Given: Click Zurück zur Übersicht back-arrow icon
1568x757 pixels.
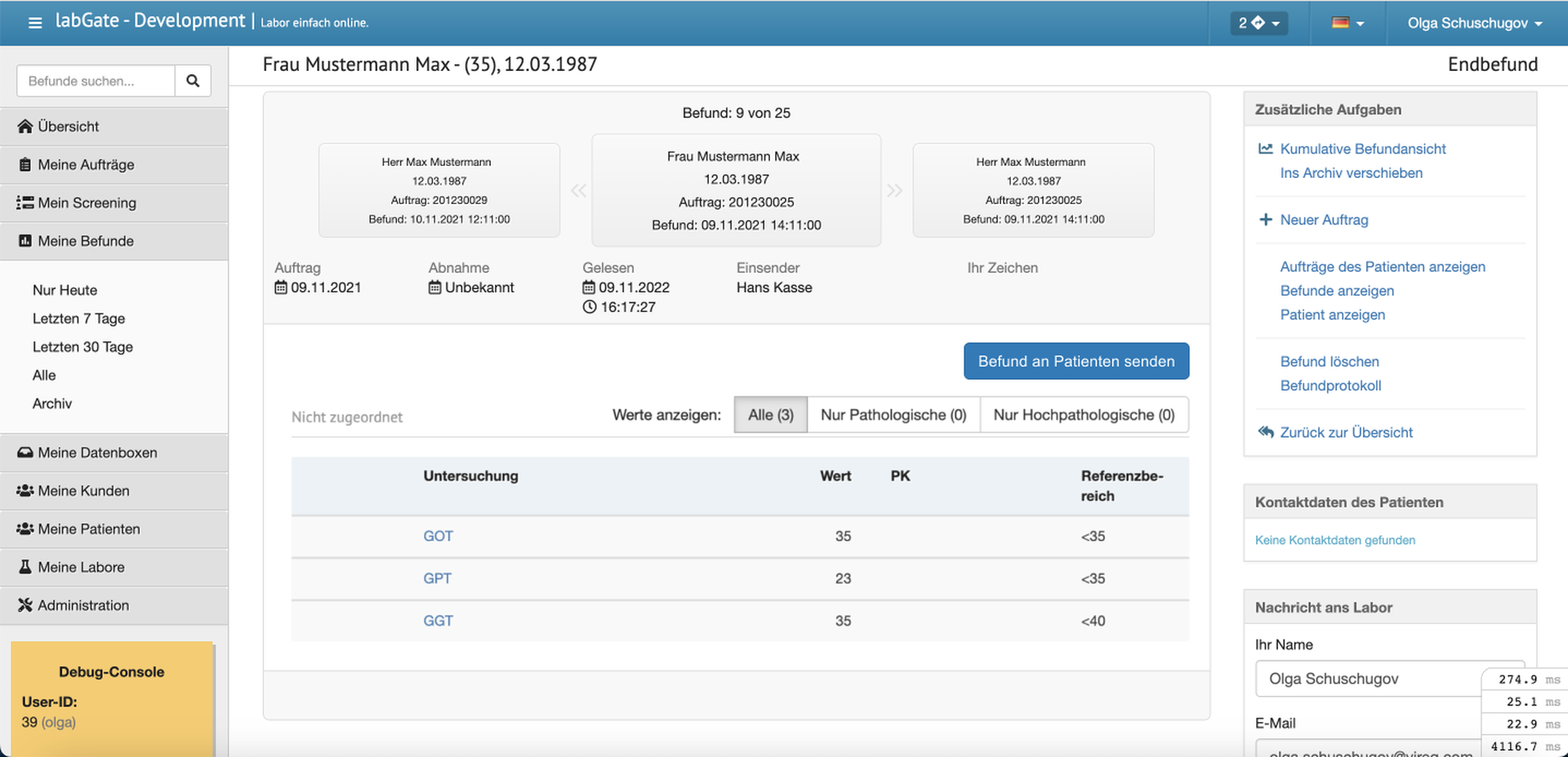Looking at the screenshot, I should tap(1266, 432).
